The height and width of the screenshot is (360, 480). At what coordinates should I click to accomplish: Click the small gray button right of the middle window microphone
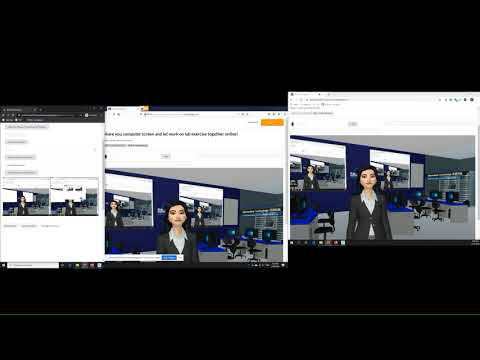(166, 156)
